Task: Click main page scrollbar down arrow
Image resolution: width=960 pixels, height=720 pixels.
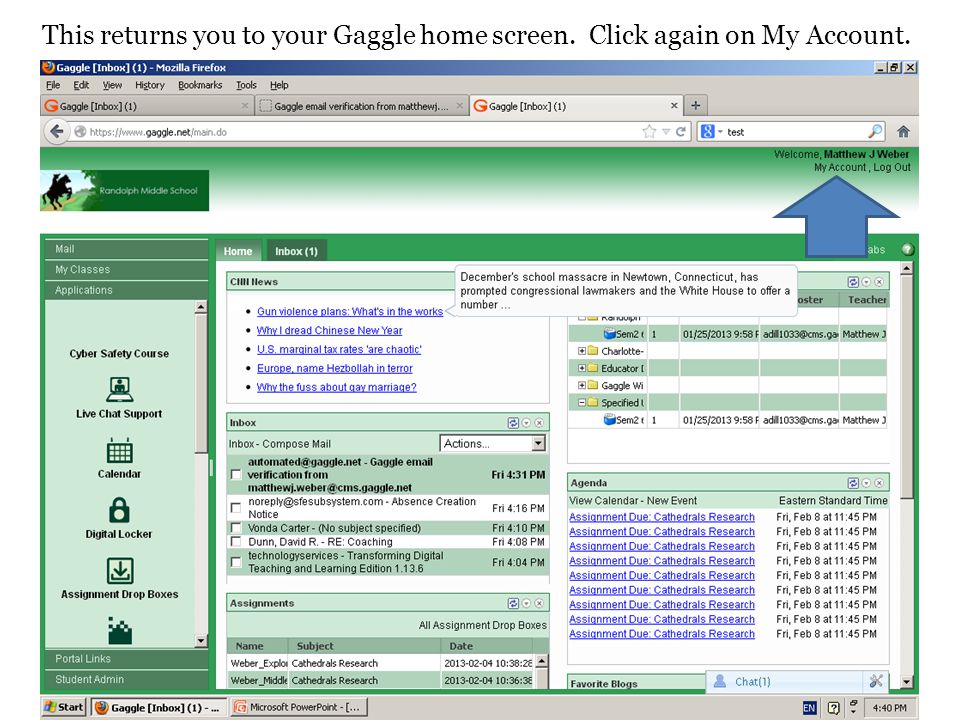Action: click(x=907, y=681)
